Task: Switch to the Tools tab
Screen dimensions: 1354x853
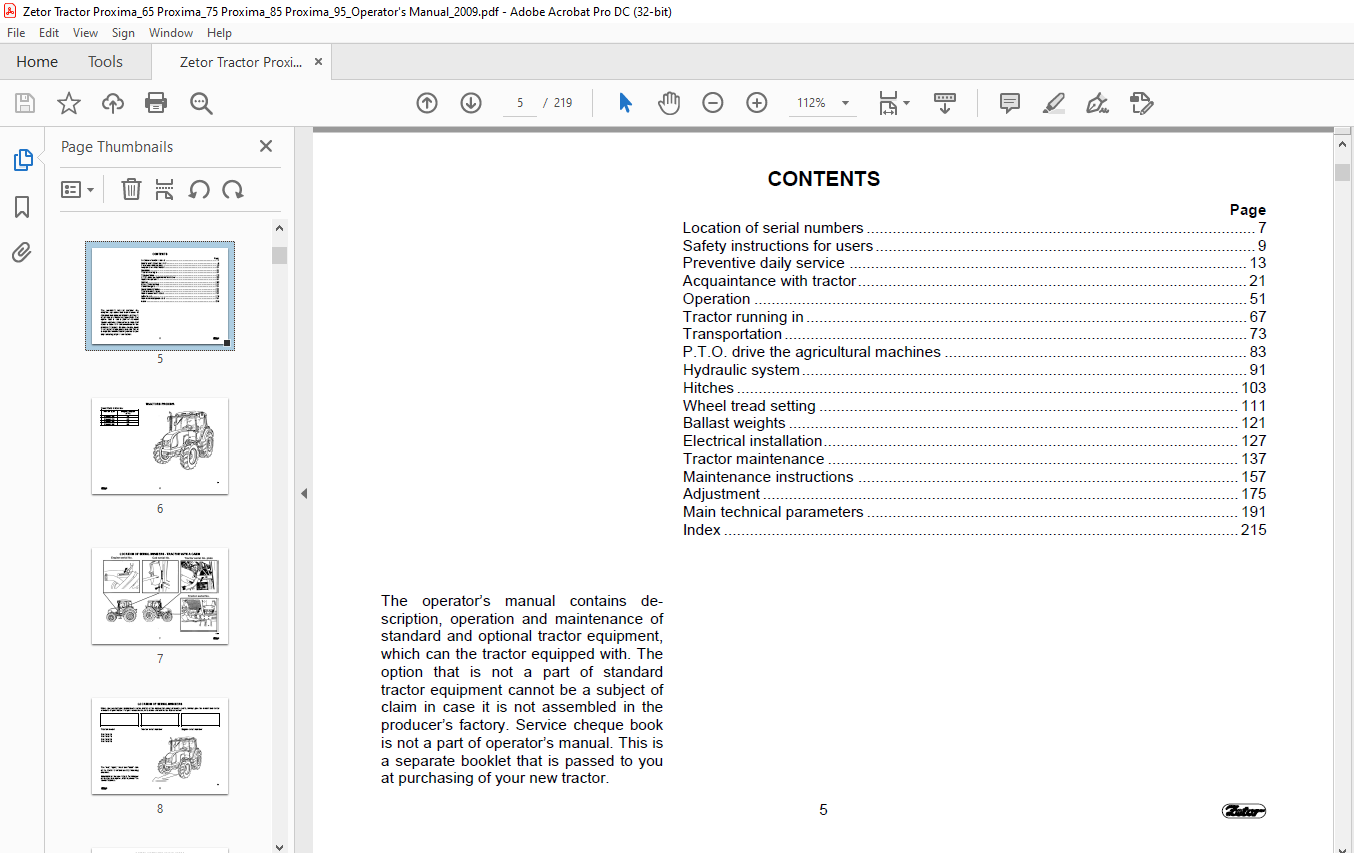Action: (105, 62)
